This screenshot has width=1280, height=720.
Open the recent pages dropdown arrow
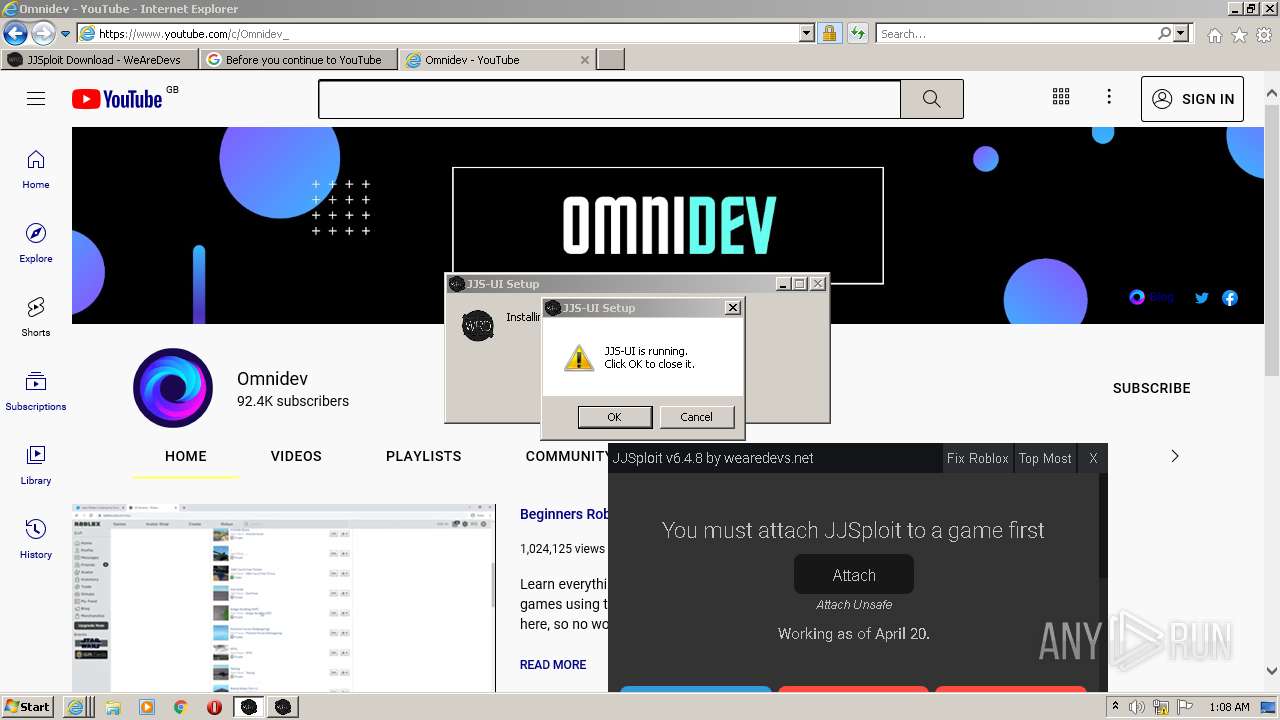(x=65, y=34)
